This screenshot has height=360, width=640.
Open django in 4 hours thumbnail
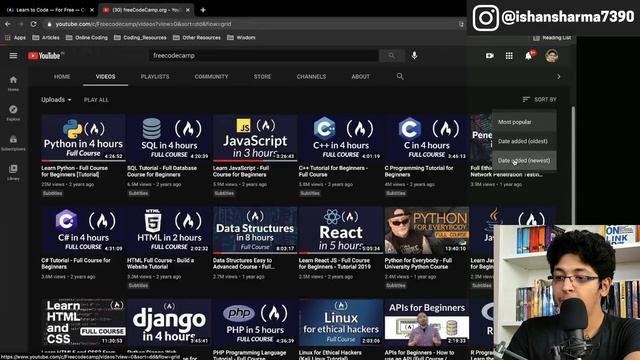(169, 322)
